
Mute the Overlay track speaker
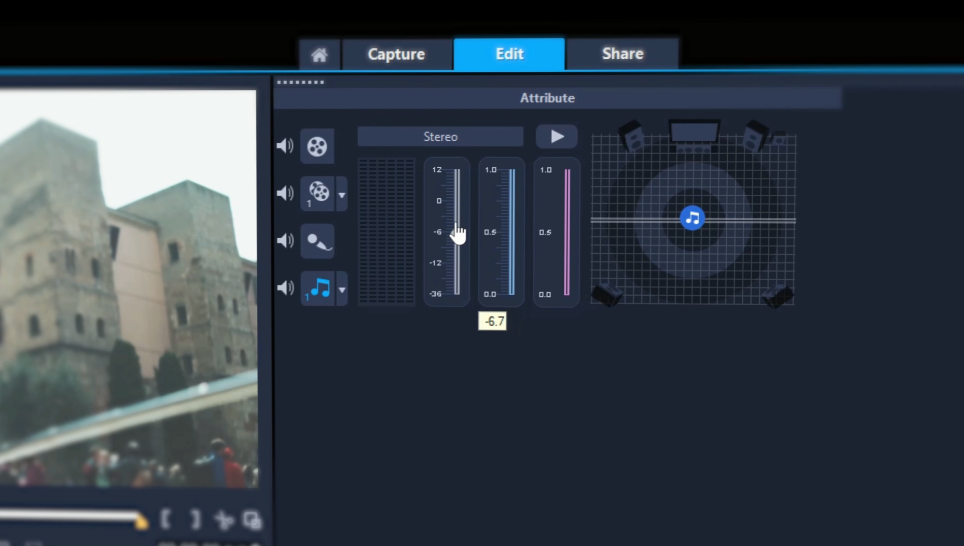coord(285,193)
